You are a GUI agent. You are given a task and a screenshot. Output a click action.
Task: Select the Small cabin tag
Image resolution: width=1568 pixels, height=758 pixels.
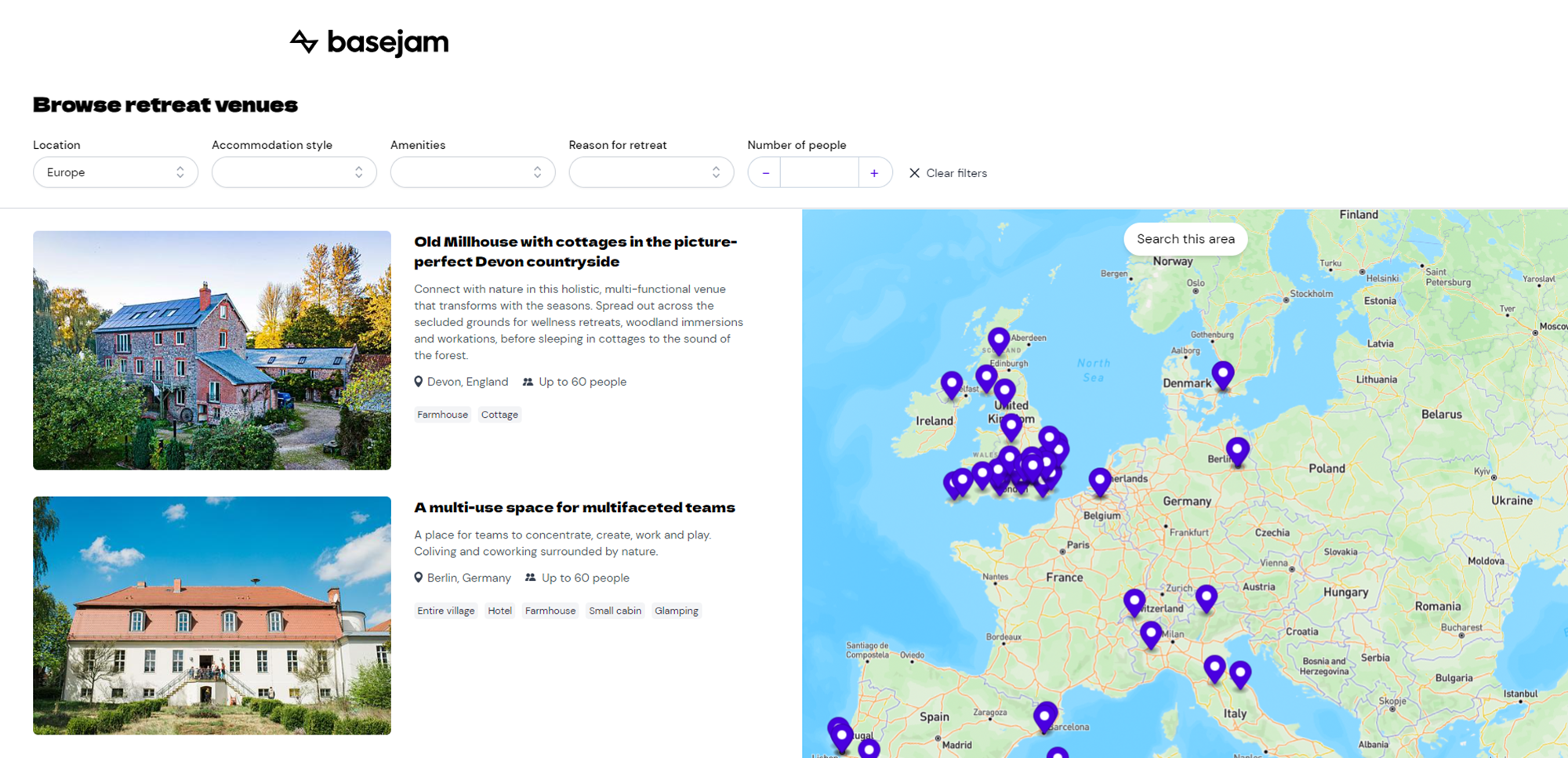(x=615, y=611)
